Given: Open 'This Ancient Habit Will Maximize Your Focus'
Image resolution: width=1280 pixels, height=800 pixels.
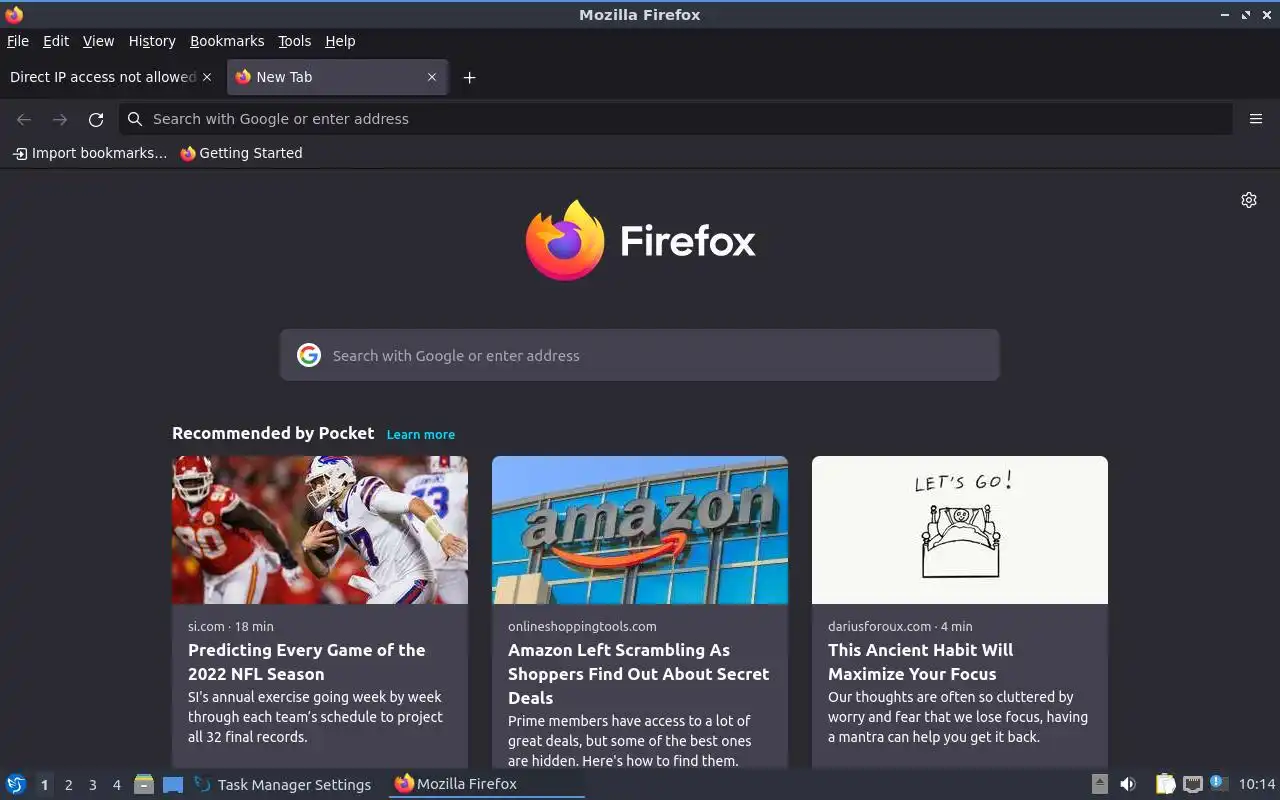Looking at the screenshot, I should (920, 662).
